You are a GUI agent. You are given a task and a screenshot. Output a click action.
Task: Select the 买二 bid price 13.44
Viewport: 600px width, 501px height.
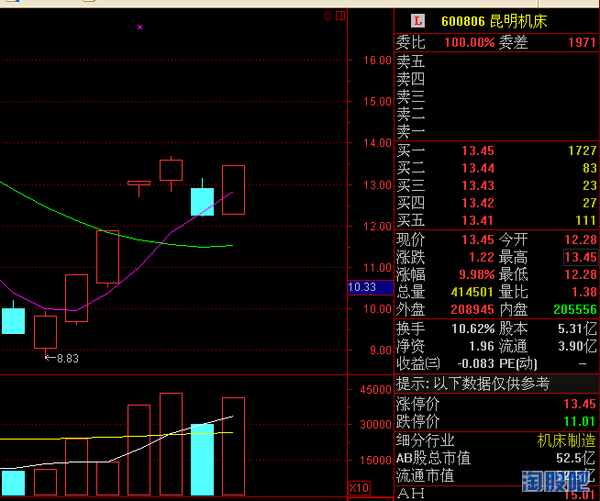tap(478, 168)
